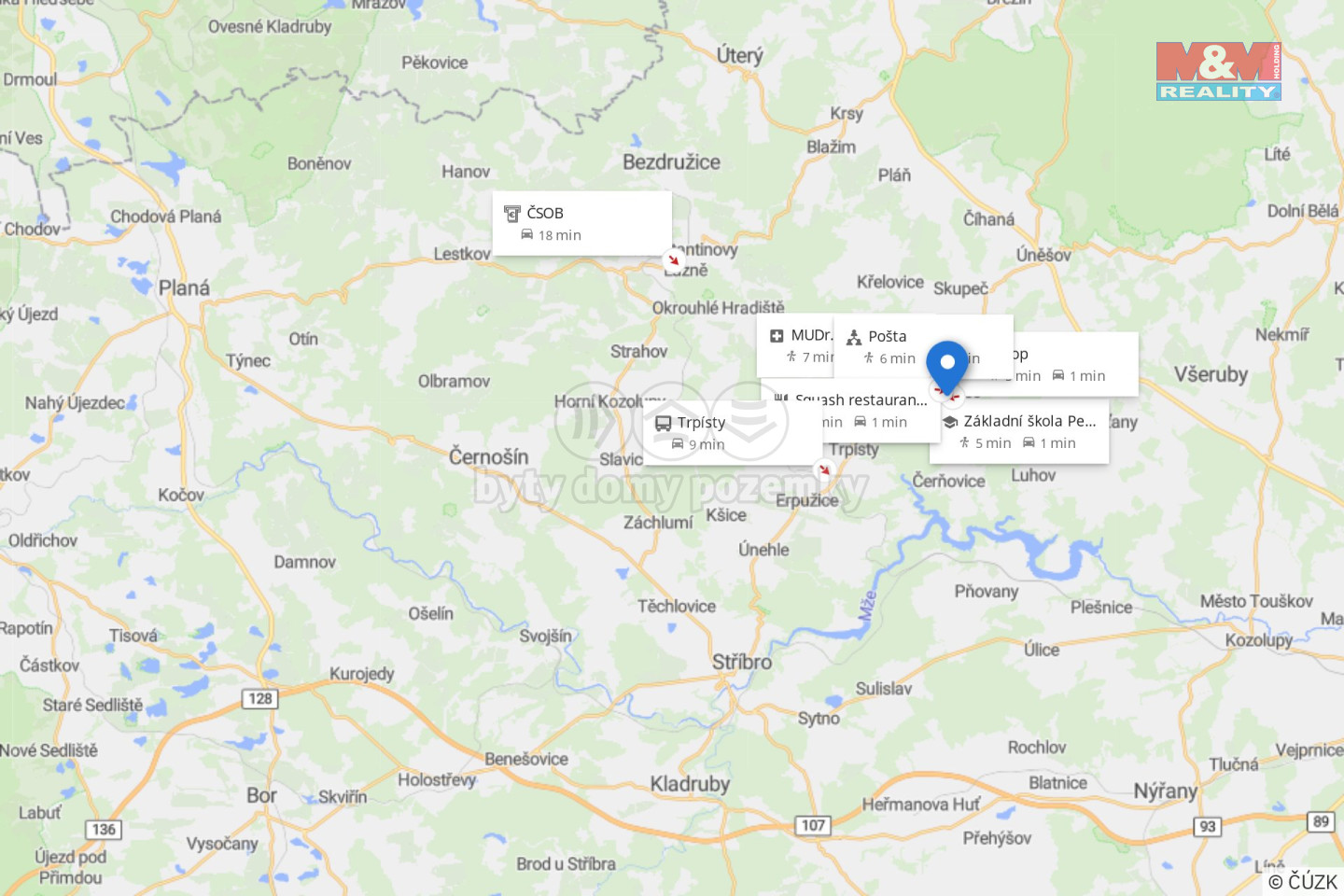The image size is (1344, 896).
Task: Click the Nýřany town label
Action: tap(1165, 791)
